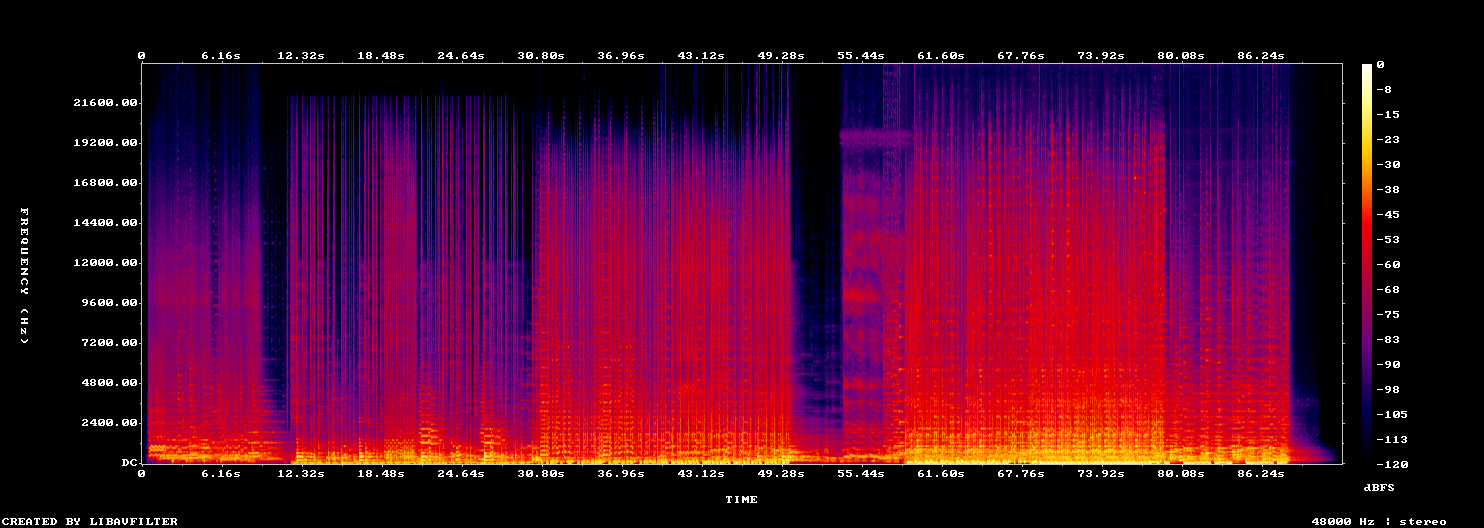The height and width of the screenshot is (528, 1484).
Task: Click the 21600.00 frequency axis label
Action: 104,103
